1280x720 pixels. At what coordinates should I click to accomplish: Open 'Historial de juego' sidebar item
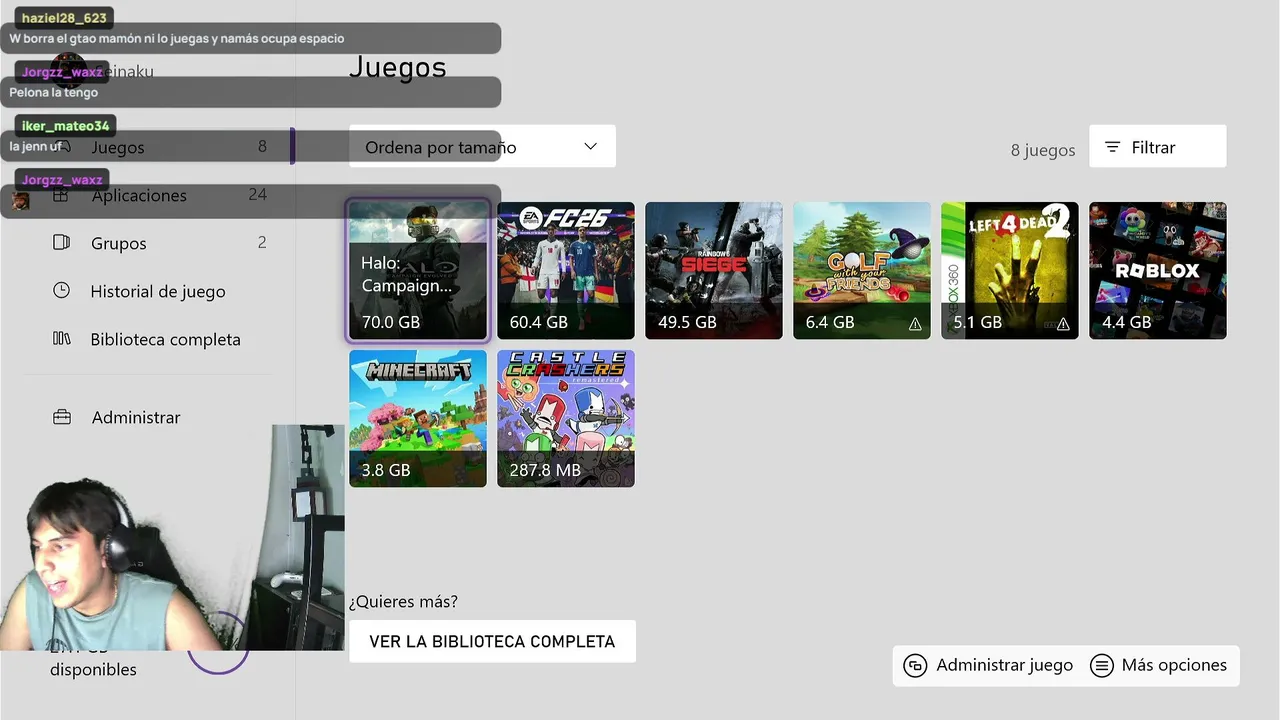click(x=160, y=291)
